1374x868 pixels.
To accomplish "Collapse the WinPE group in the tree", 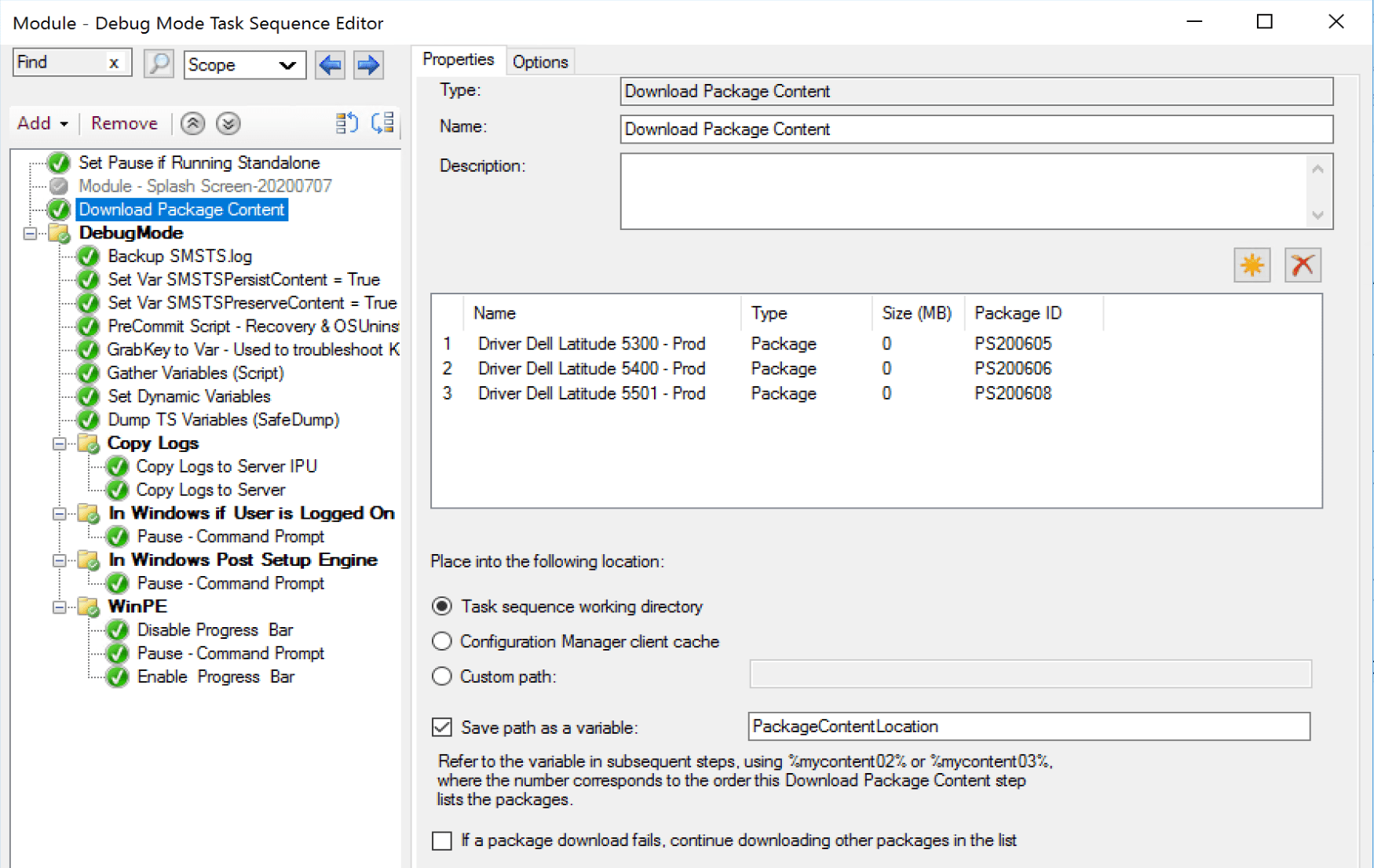I will coord(59,607).
